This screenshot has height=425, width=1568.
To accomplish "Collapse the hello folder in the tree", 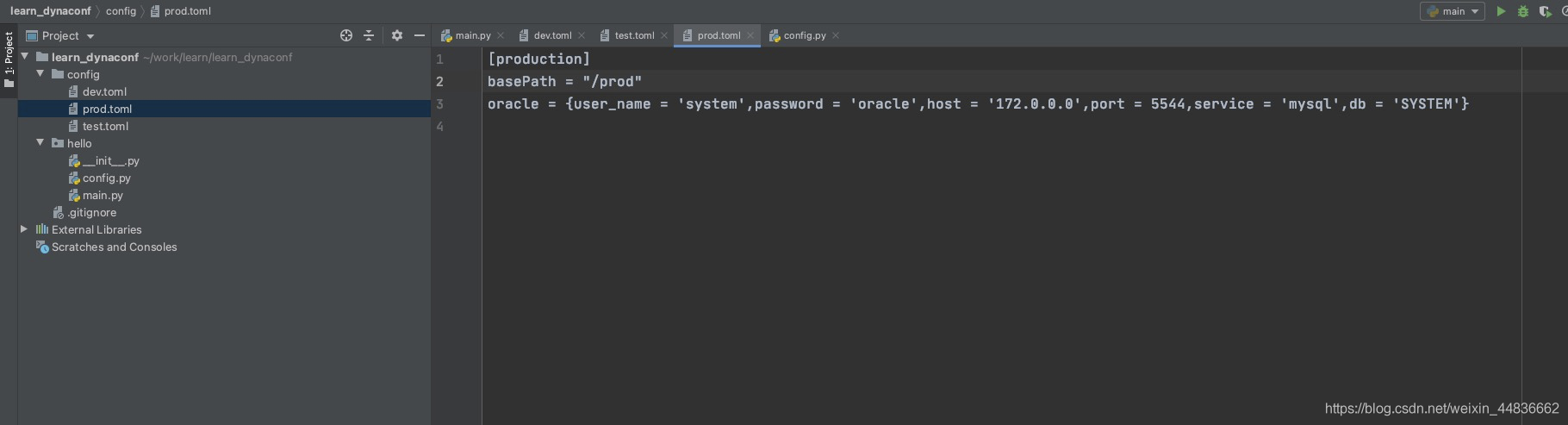I will coord(40,143).
